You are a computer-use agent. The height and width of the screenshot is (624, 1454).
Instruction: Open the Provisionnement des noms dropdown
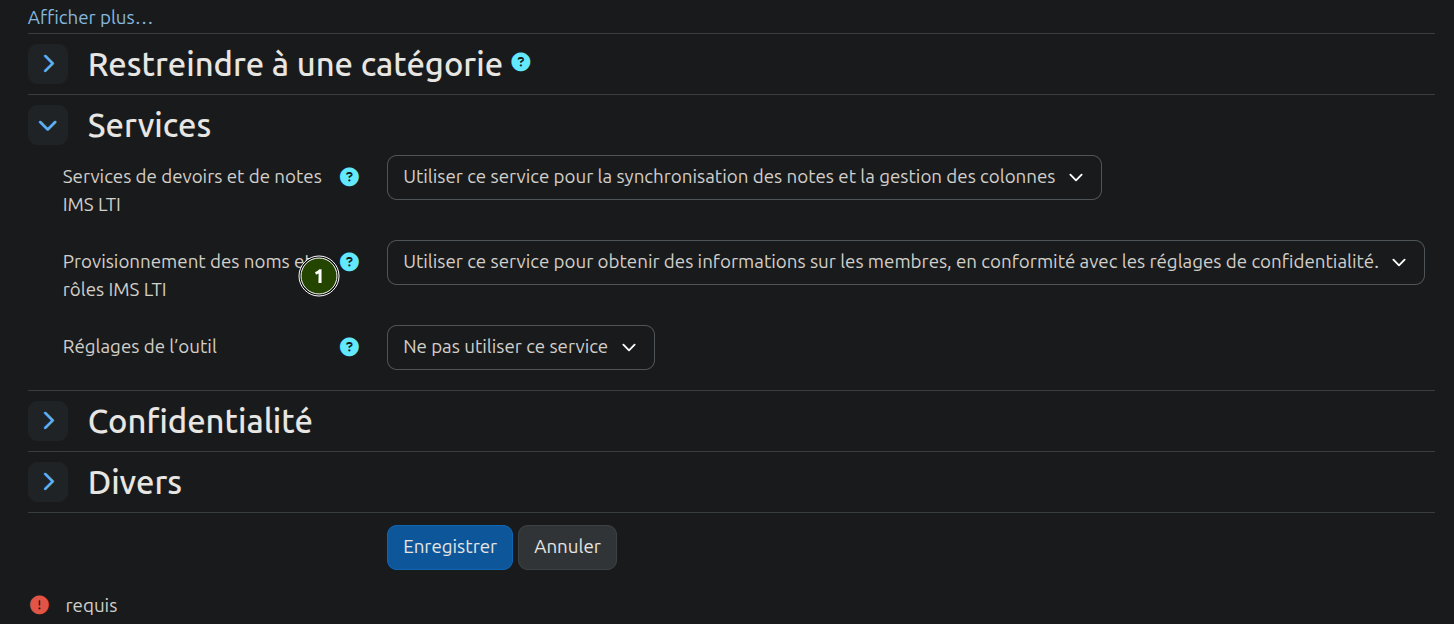pos(905,262)
